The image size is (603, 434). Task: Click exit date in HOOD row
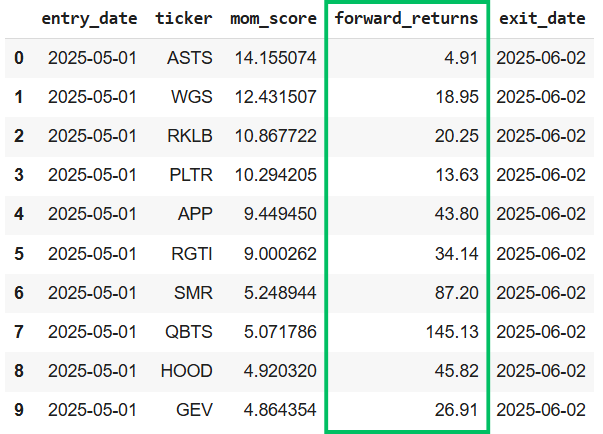click(541, 371)
